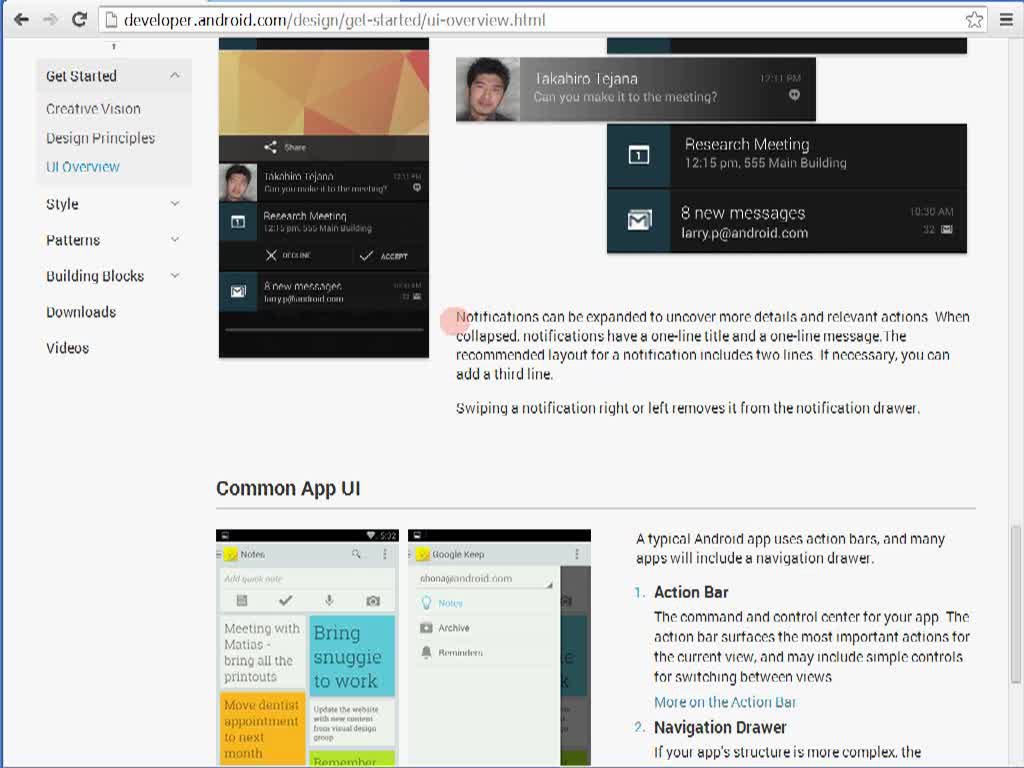Screen dimensions: 1024x768
Task: Click the Archive icon in Keep drawer
Action: click(x=426, y=628)
